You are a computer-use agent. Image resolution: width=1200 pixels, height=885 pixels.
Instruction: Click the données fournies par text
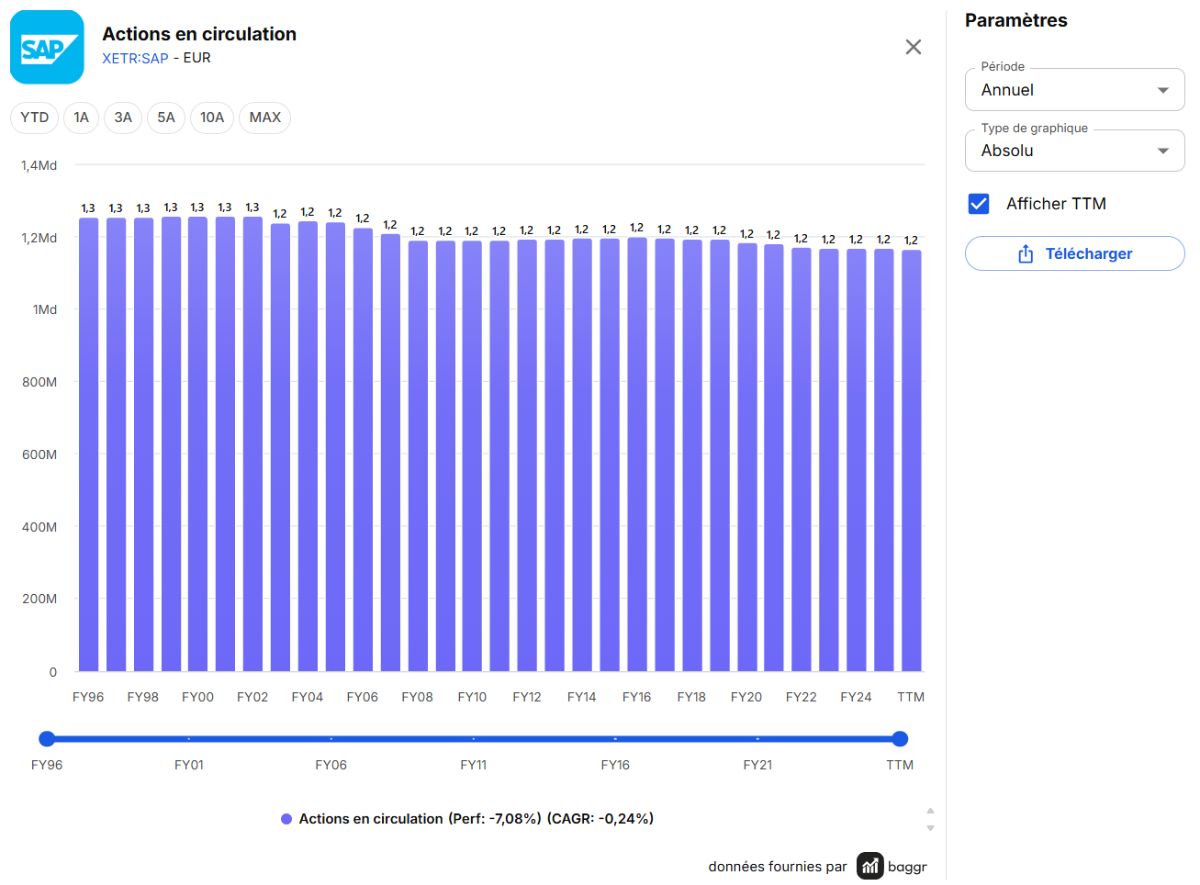tap(778, 867)
